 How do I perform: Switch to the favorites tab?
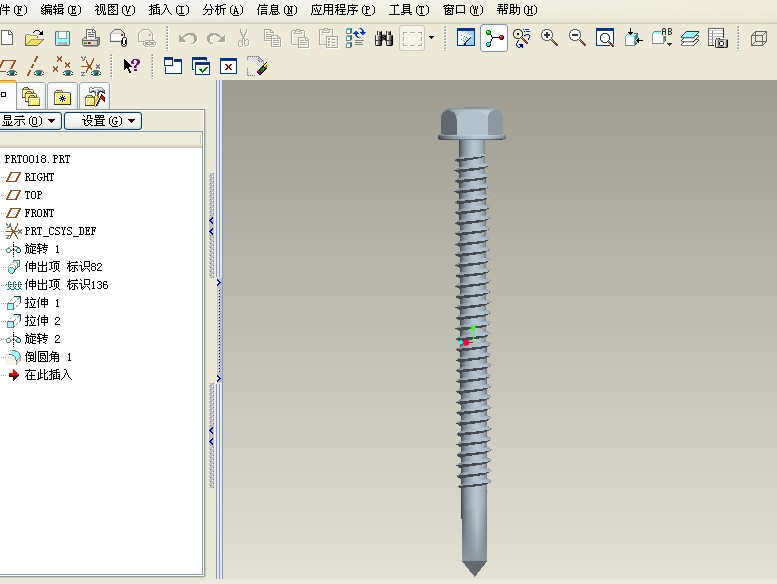click(62, 96)
